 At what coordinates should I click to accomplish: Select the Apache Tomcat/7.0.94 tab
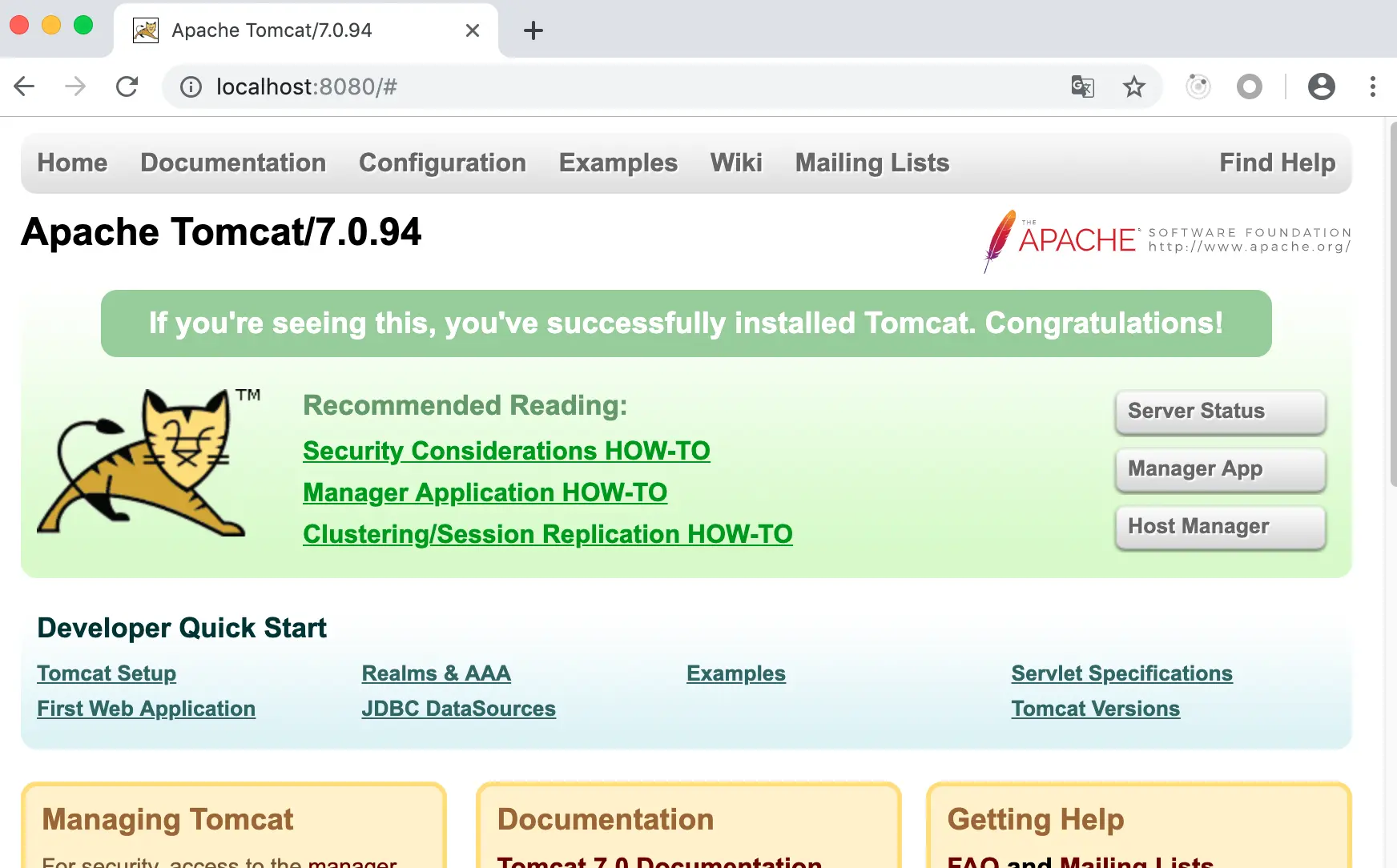306,30
